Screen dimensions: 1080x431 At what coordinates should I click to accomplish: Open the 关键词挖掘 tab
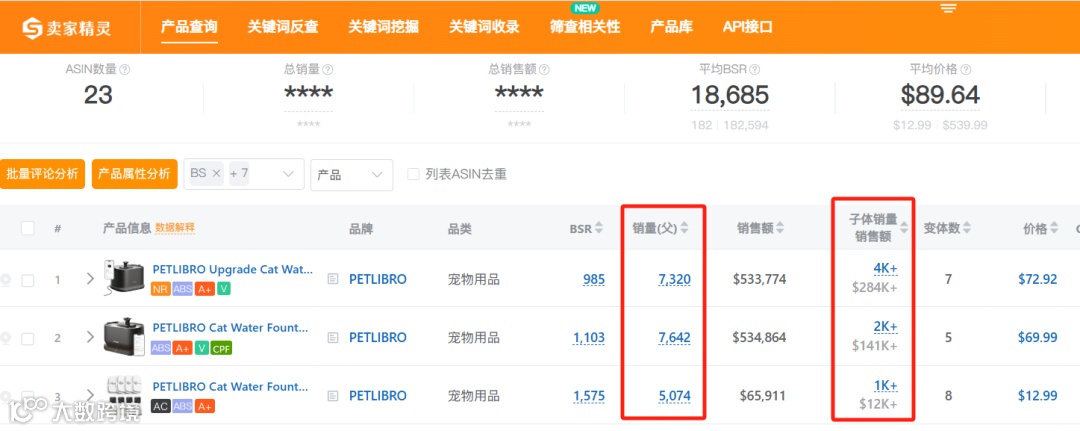click(x=384, y=28)
